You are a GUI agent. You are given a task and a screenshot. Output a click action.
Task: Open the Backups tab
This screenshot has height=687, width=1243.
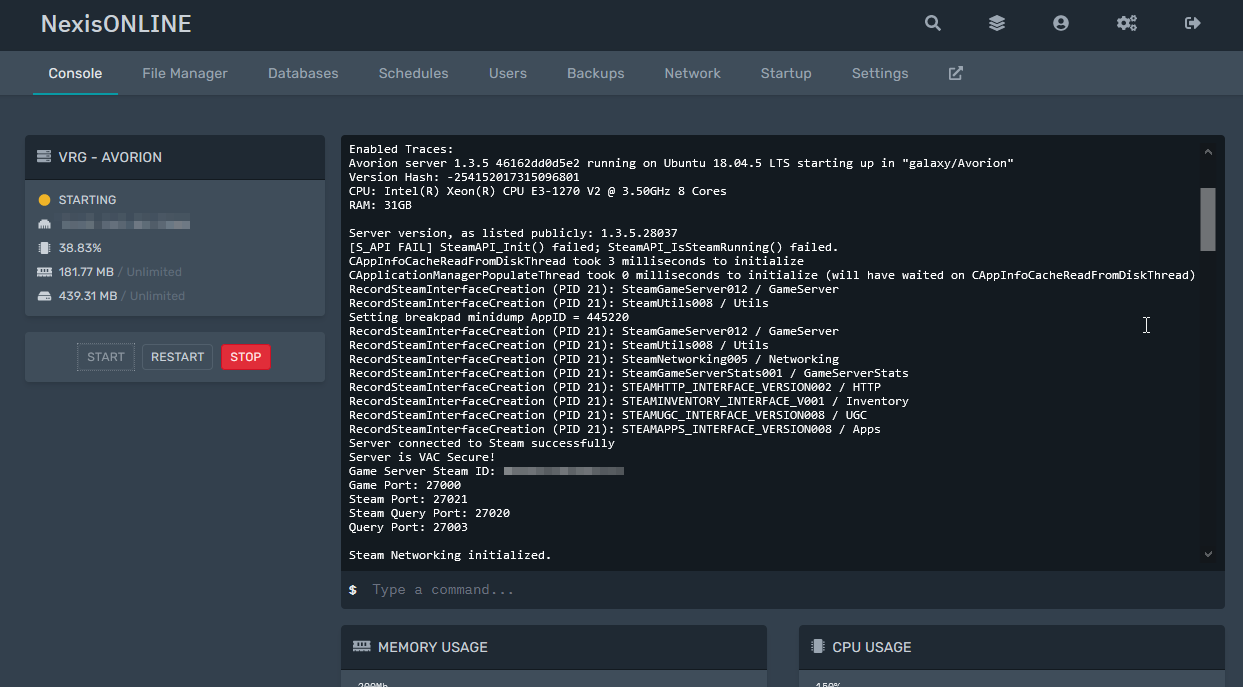[x=595, y=73]
